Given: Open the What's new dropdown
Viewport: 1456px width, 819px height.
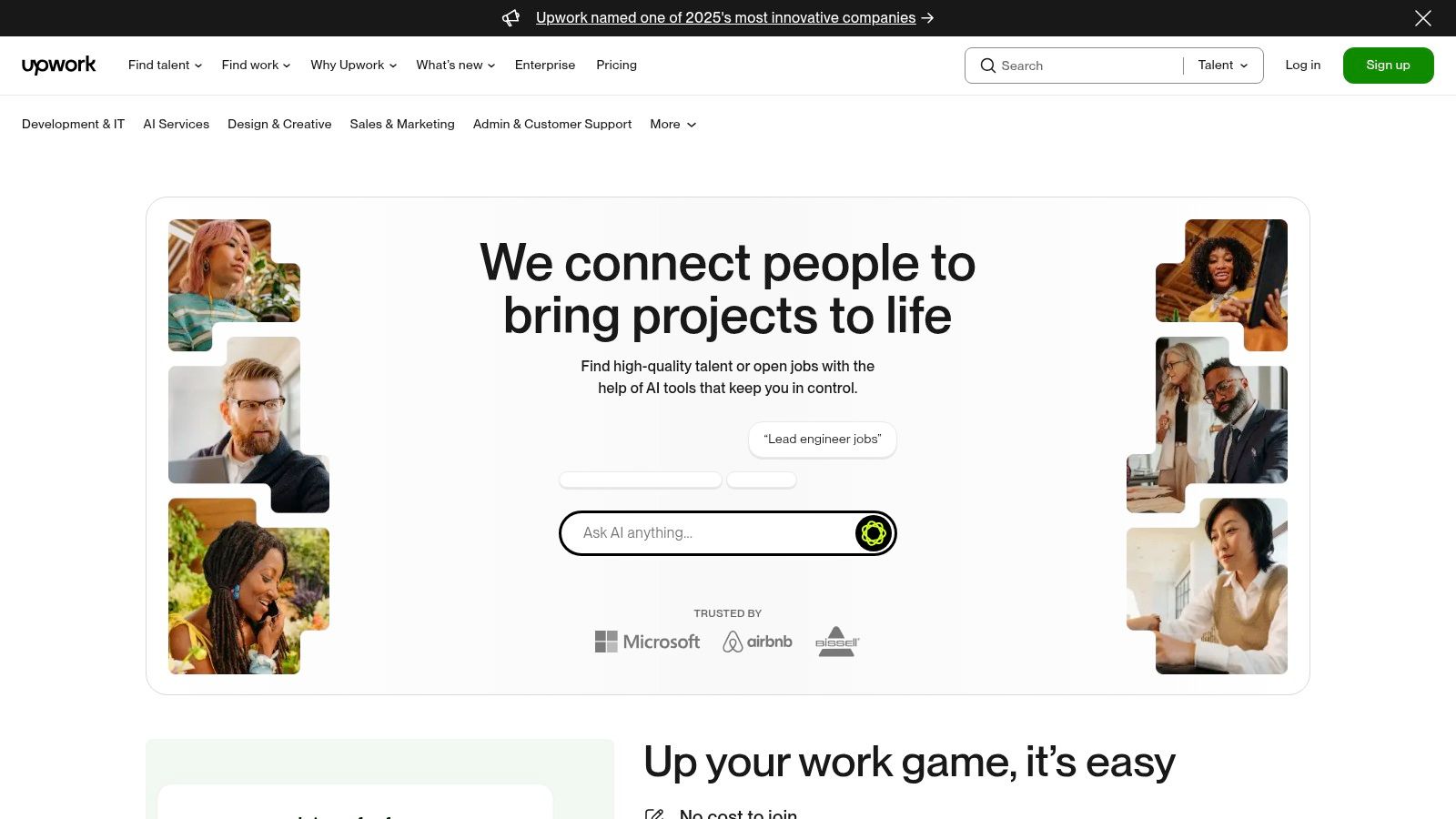Looking at the screenshot, I should 455,66.
